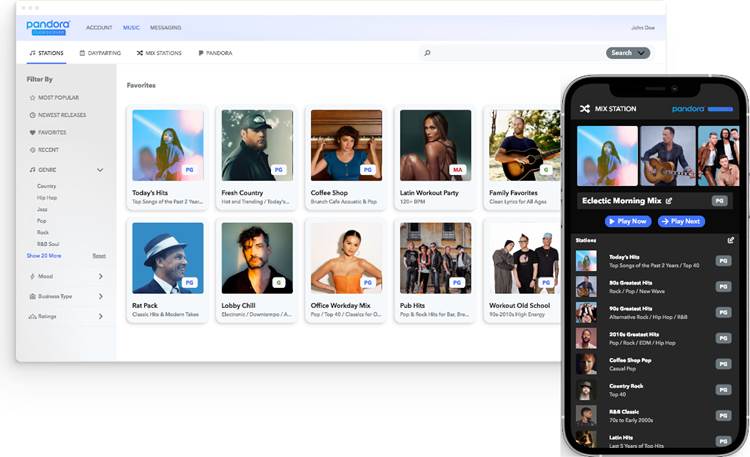Select 90s Greatest Hits on phone

click(x=653, y=312)
